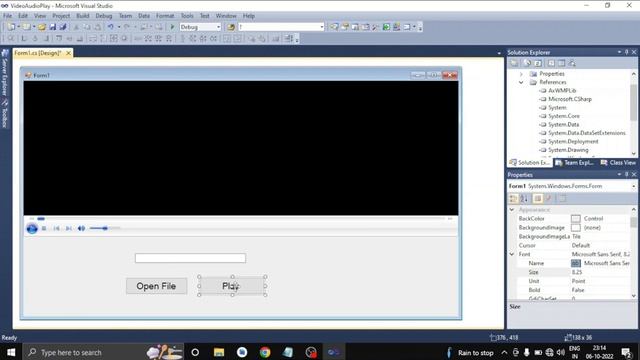Click the green Start Debugging arrow

pyautogui.click(x=172, y=27)
